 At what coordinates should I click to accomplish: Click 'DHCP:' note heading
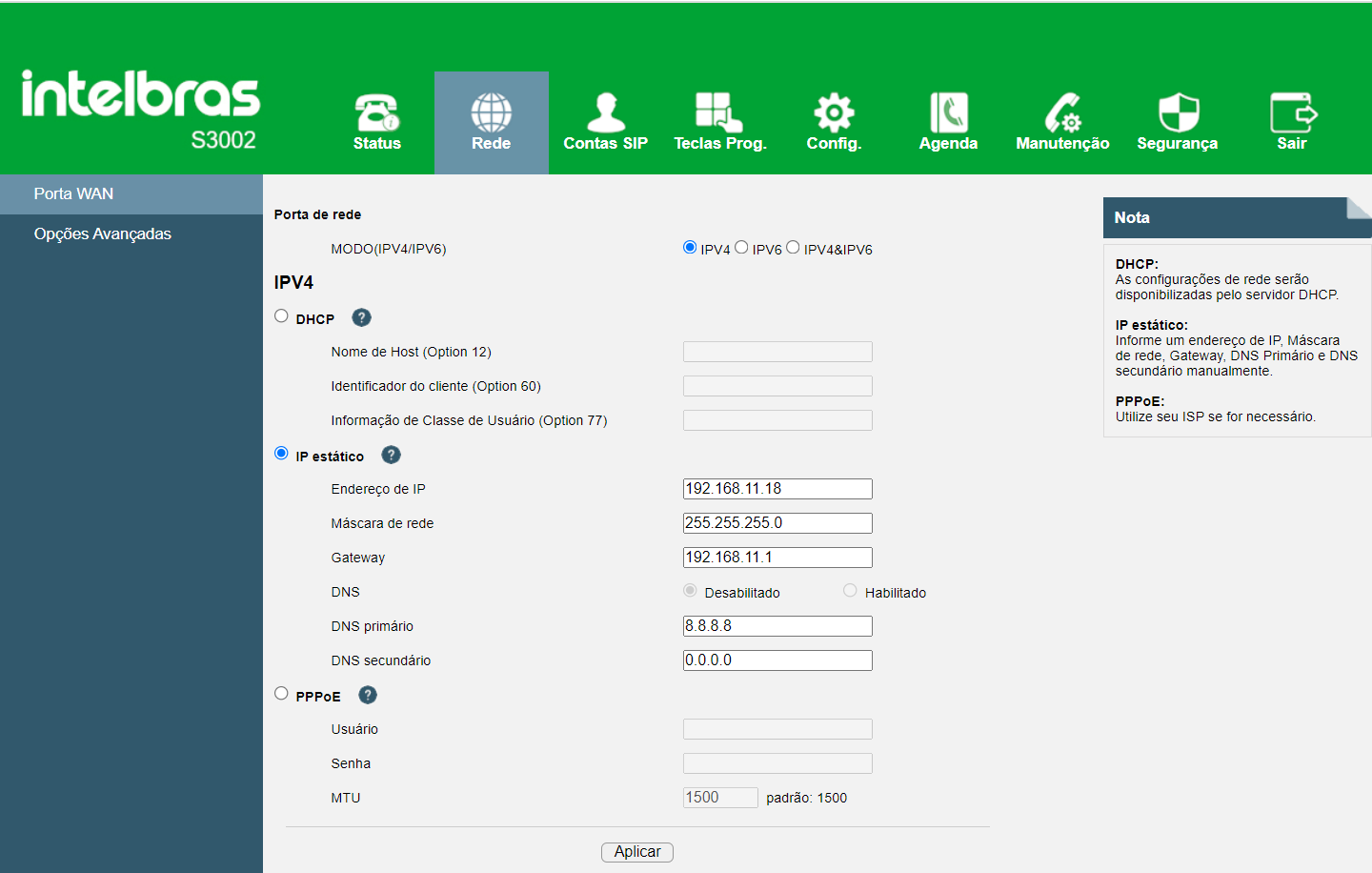point(1137,264)
